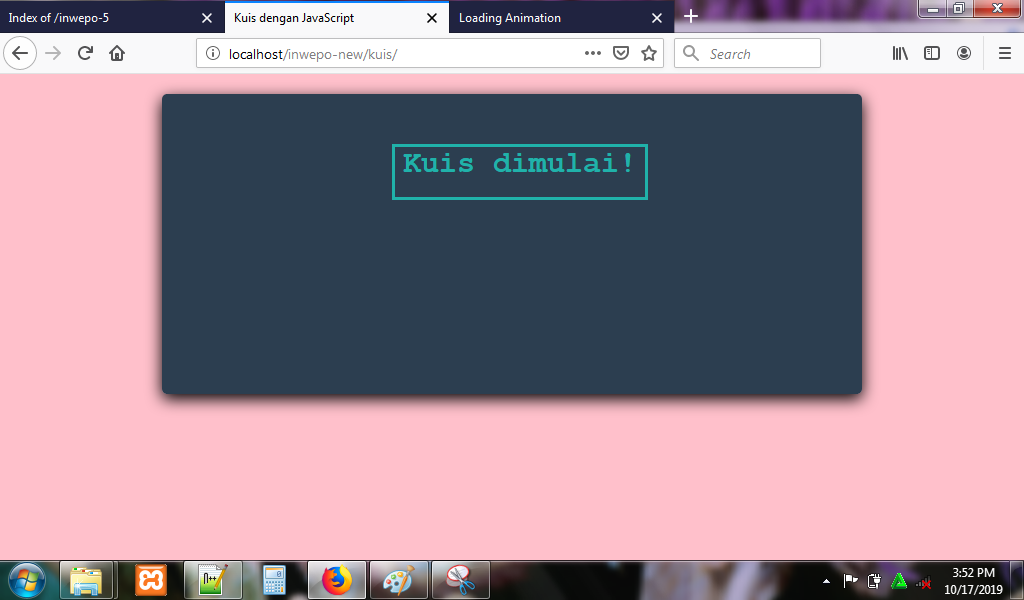Close the Loading Animation tab
Screen dimensions: 1024x600
pyautogui.click(x=657, y=18)
